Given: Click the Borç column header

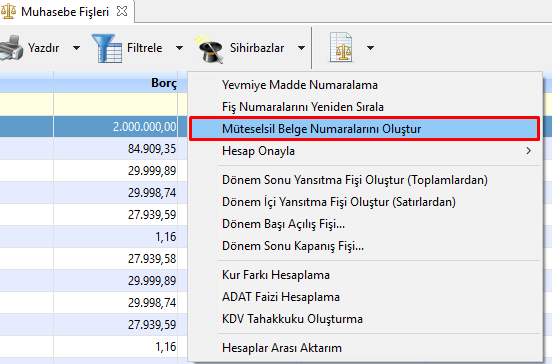Looking at the screenshot, I should pos(115,83).
